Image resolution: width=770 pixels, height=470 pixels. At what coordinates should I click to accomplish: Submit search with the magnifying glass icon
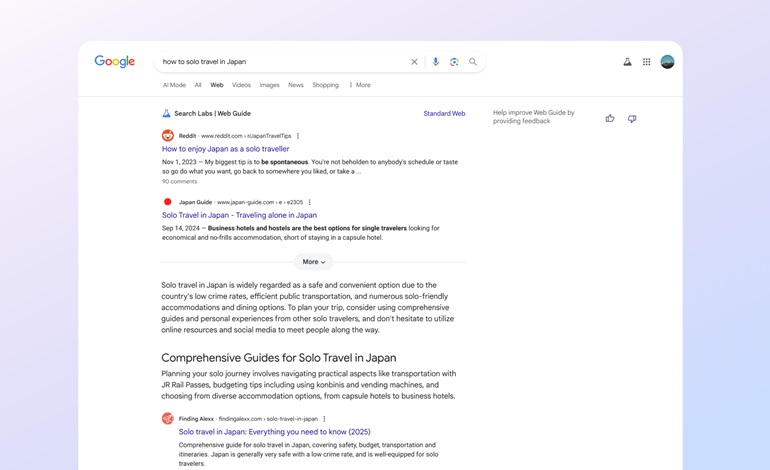click(x=473, y=62)
